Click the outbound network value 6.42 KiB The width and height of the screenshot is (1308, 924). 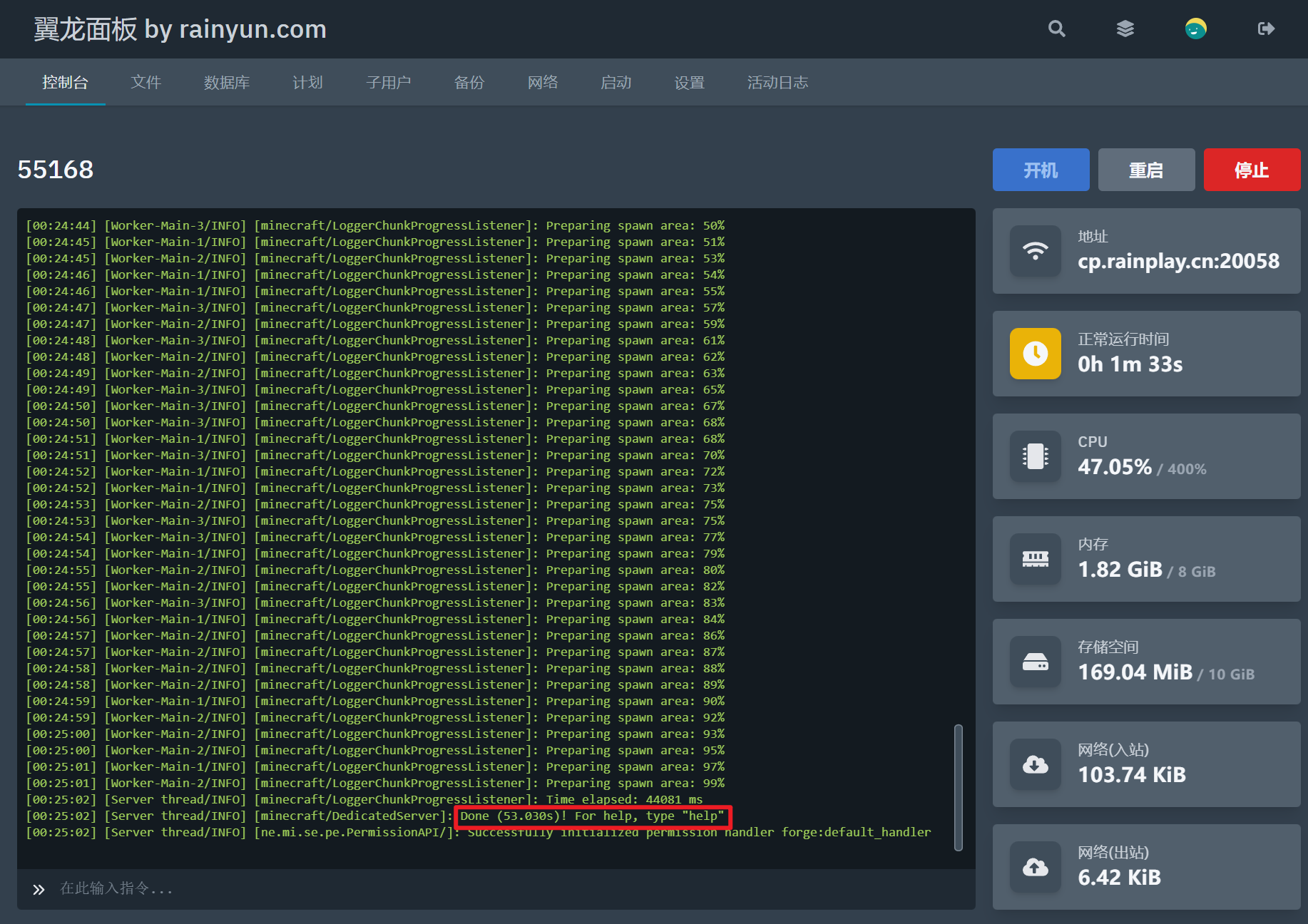point(1120,878)
